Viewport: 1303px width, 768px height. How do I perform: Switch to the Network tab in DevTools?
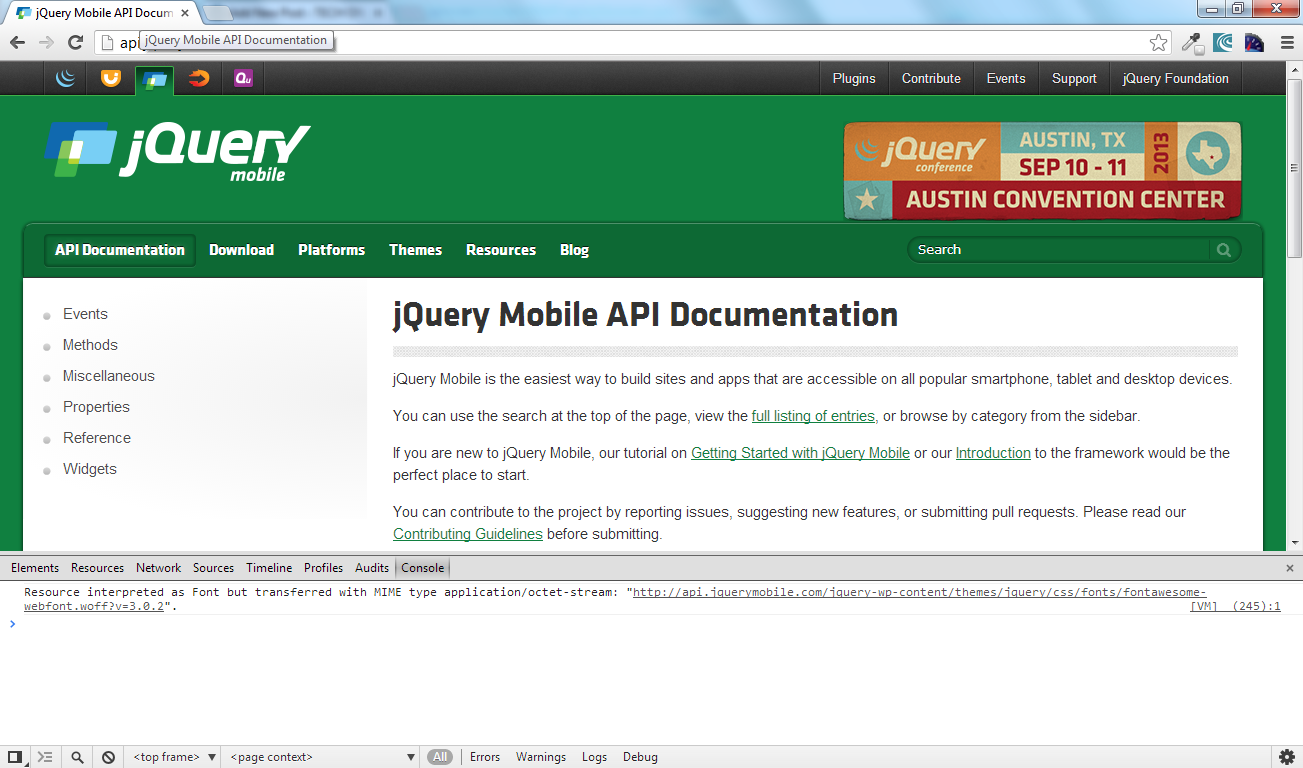tap(159, 567)
